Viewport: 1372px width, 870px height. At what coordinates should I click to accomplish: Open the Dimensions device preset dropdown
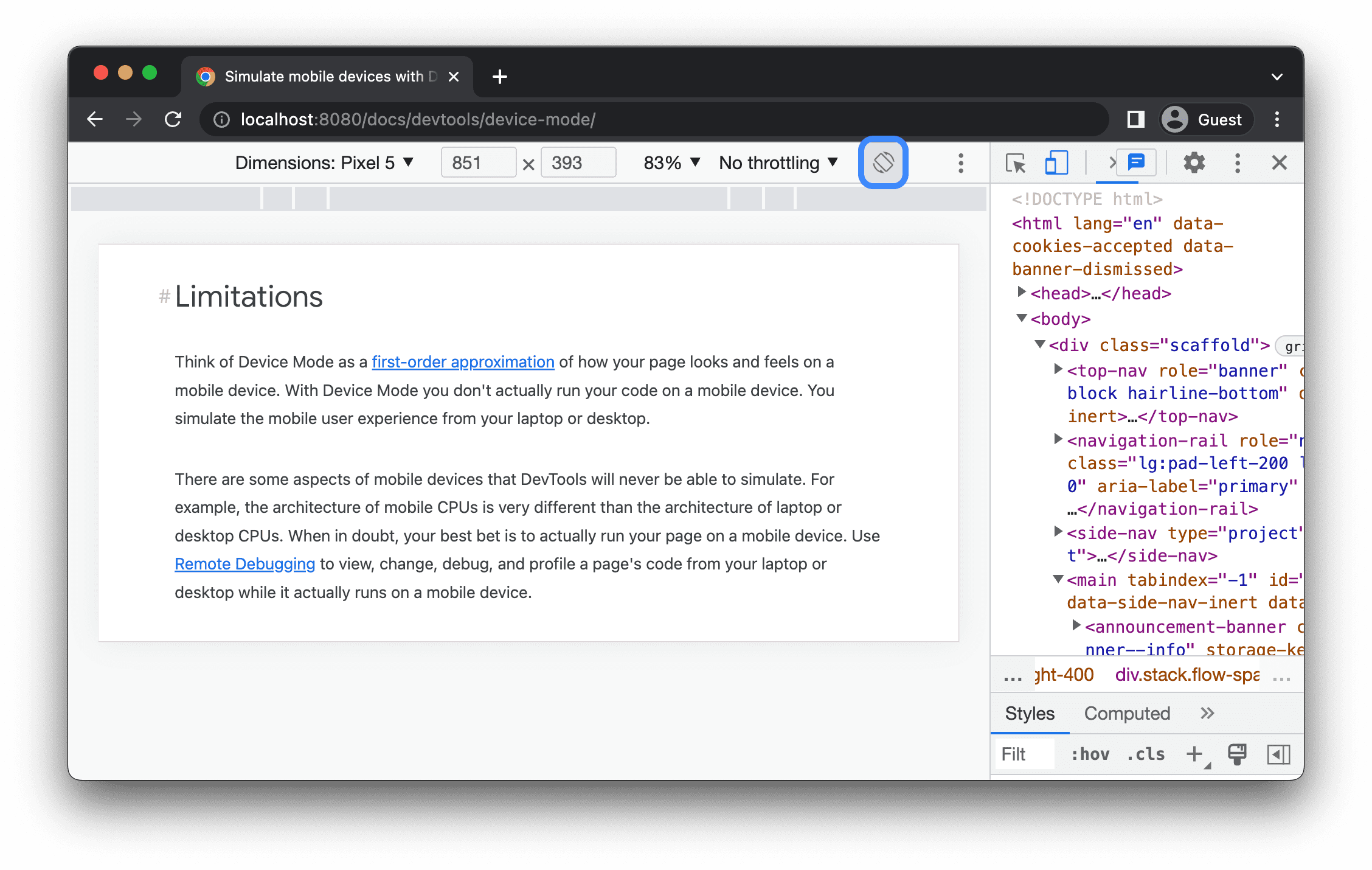321,163
